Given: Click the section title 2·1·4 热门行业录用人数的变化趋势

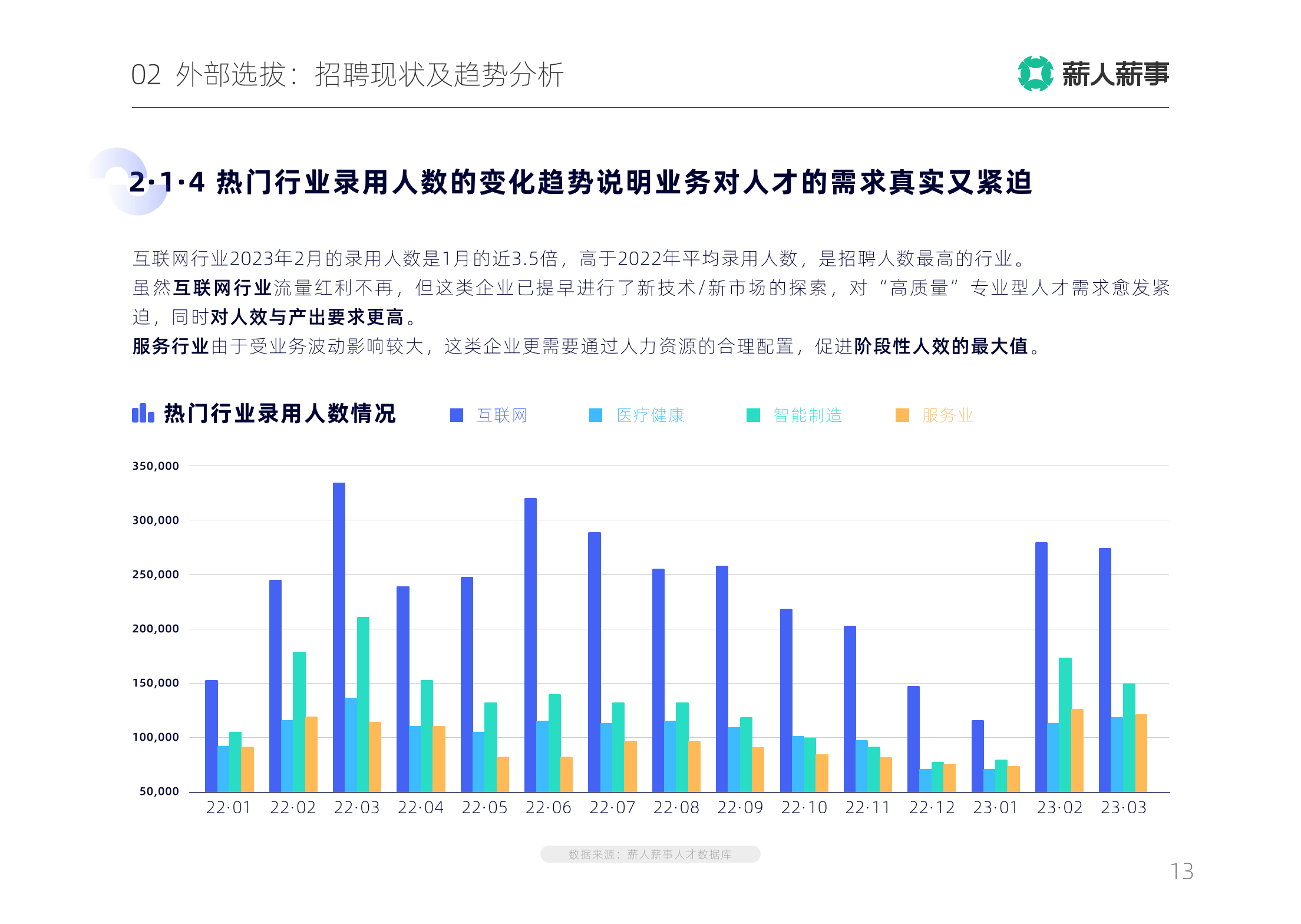Looking at the screenshot, I should (580, 182).
